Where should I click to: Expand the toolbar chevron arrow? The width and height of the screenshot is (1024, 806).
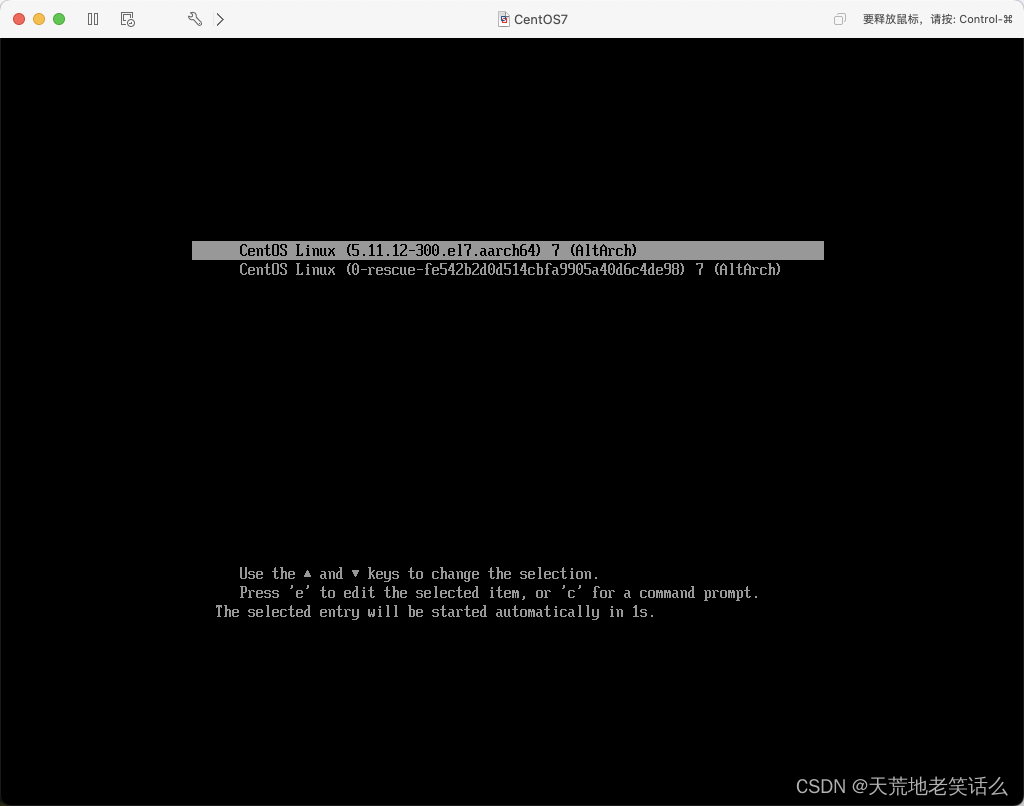(220, 19)
